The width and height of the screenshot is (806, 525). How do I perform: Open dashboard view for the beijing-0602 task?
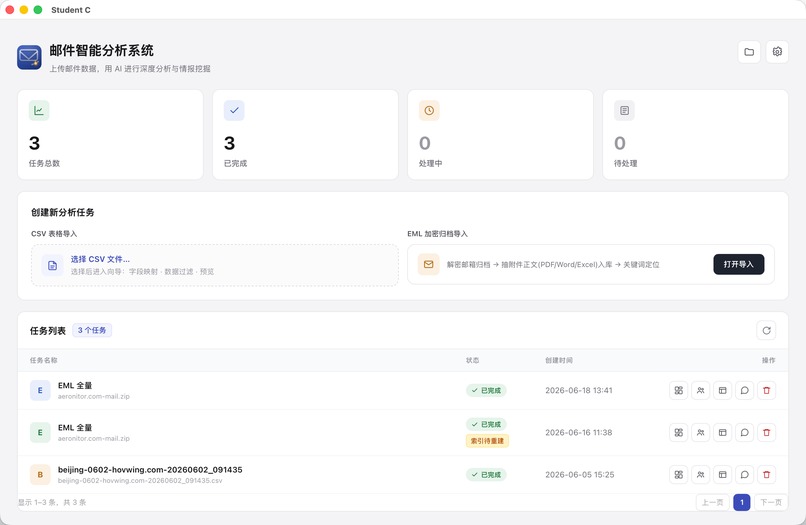679,475
